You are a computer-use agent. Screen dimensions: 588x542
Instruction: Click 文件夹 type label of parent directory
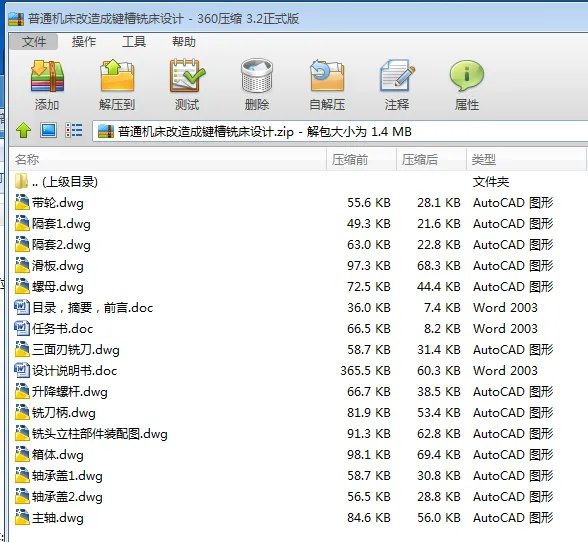491,182
